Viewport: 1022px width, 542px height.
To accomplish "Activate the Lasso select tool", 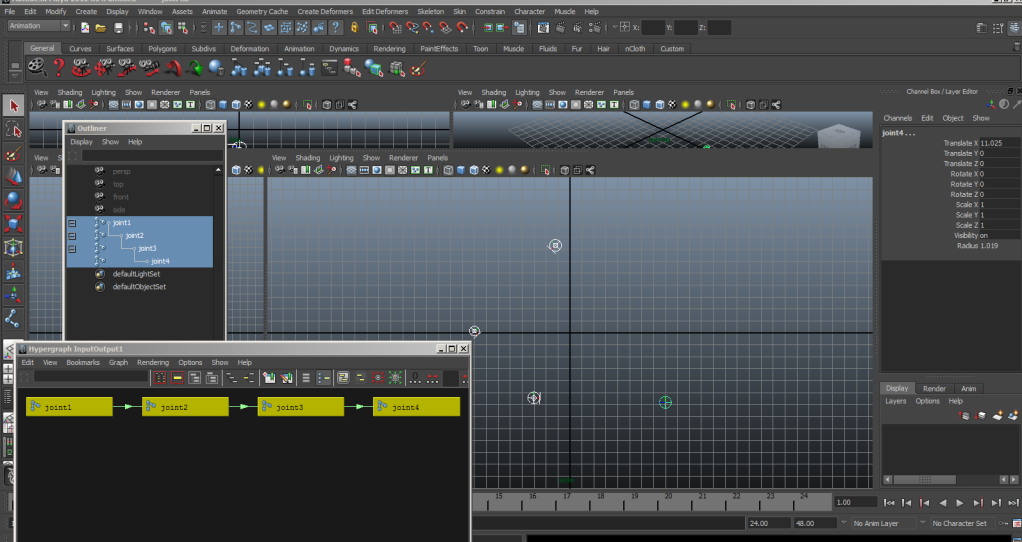I will pyautogui.click(x=13, y=129).
